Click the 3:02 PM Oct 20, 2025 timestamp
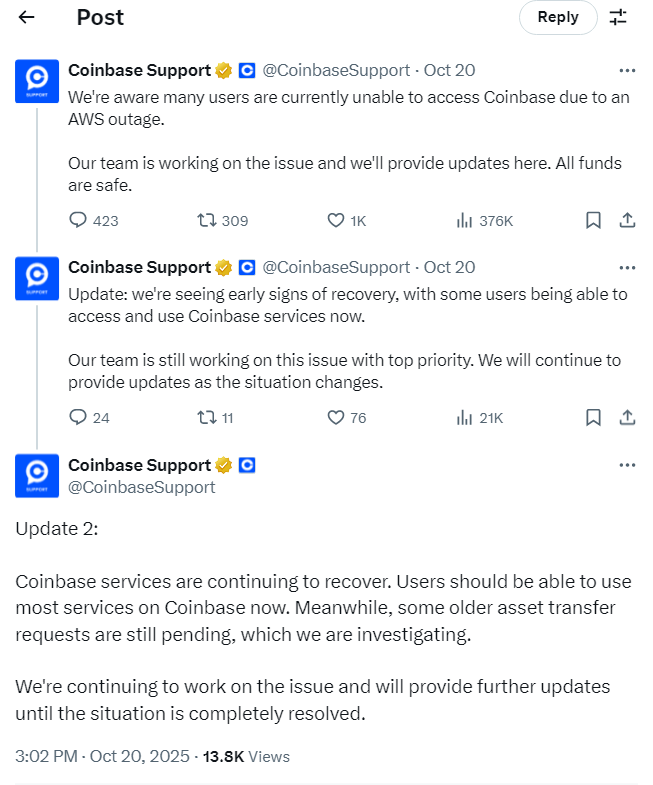This screenshot has height=785, width=653. point(103,756)
